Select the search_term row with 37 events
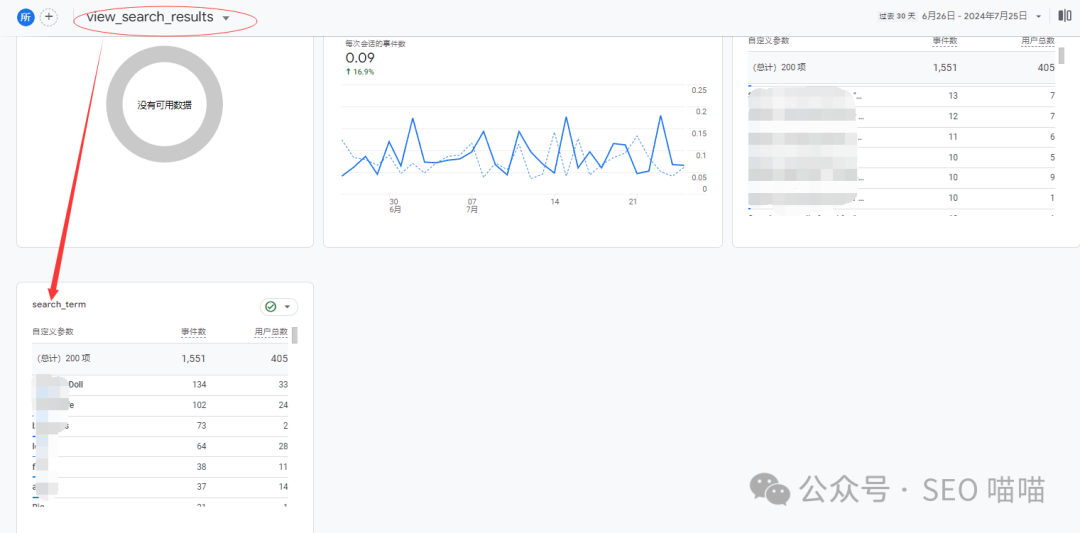Viewport: 1080px width, 533px height. pyautogui.click(x=160, y=488)
